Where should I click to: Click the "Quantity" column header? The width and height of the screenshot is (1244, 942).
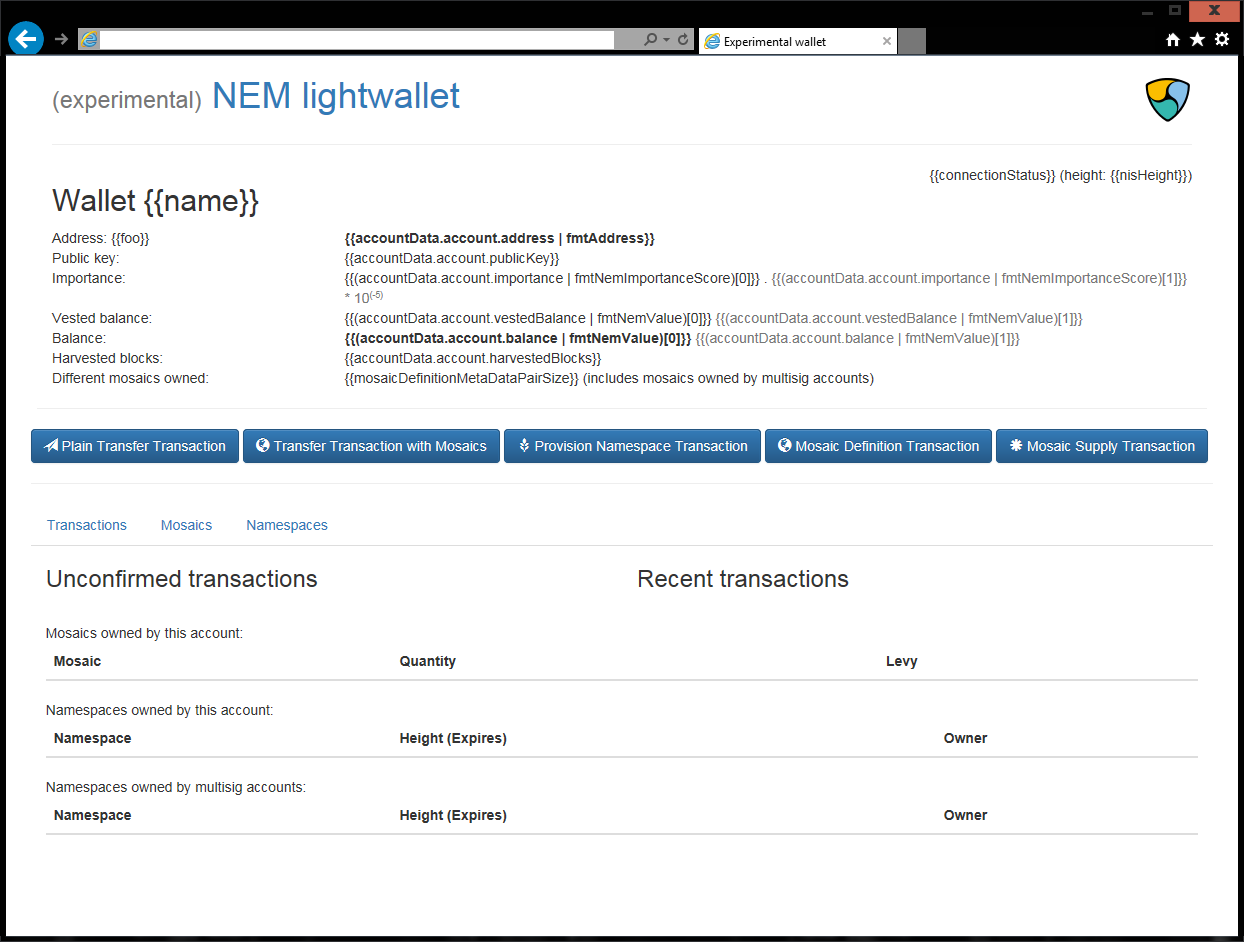428,661
